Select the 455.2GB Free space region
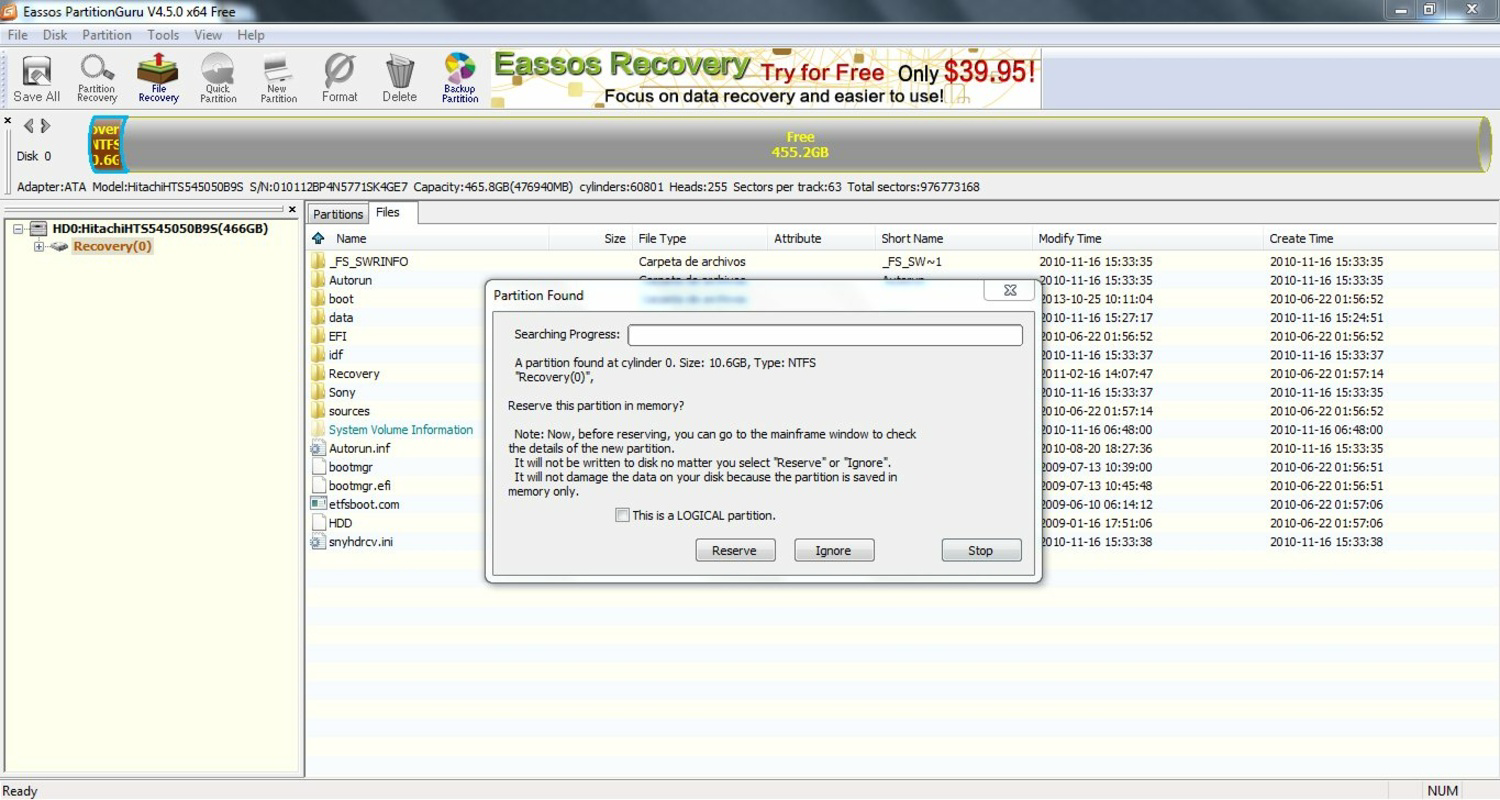This screenshot has height=800, width=1500. pyautogui.click(x=800, y=145)
